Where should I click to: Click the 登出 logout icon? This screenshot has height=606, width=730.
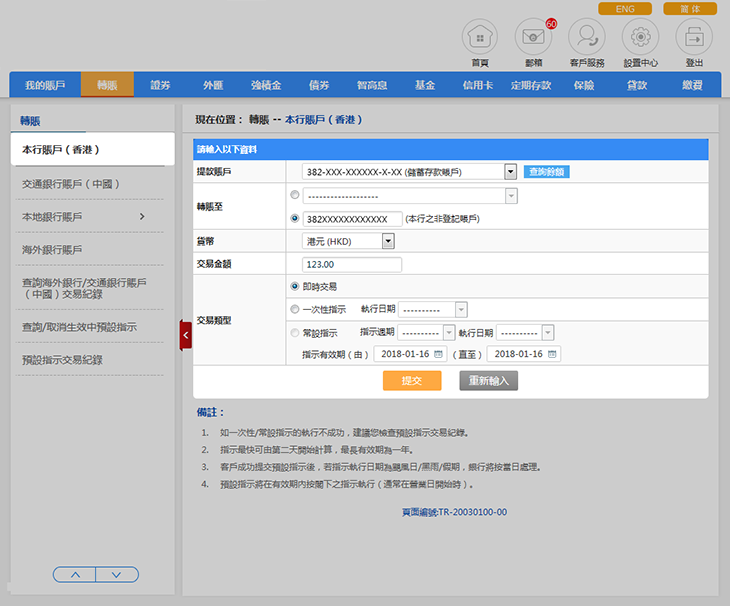(x=694, y=38)
